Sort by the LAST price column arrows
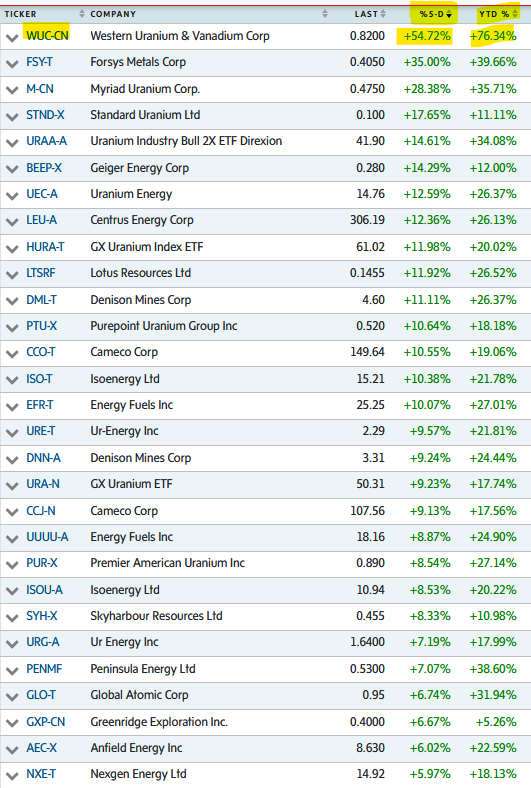Screen dimensions: 531x788 [x=383, y=14]
